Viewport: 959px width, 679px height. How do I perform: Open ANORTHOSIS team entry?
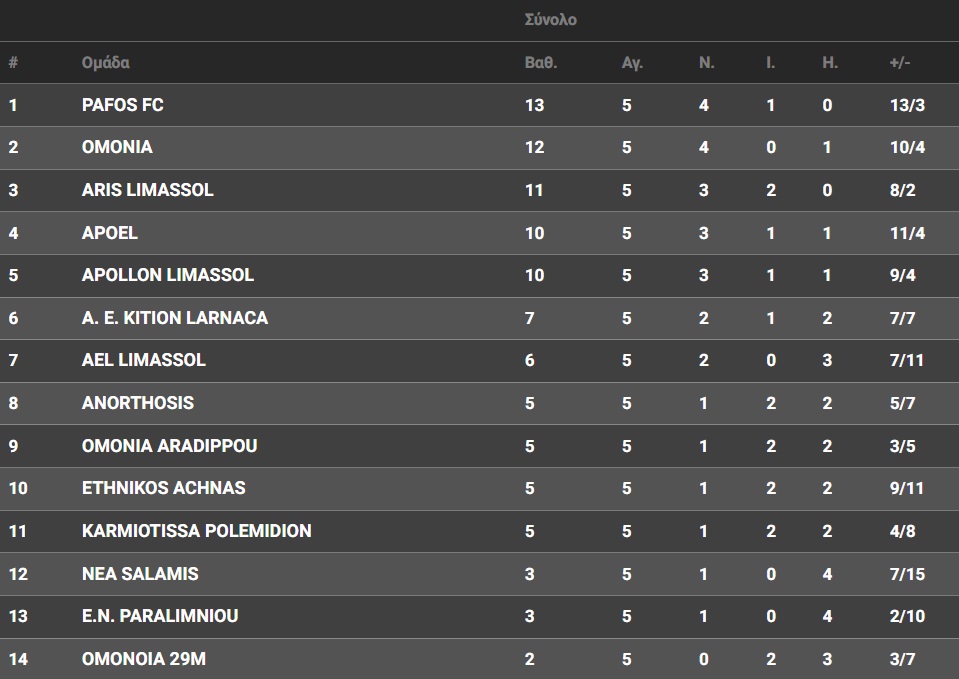(138, 403)
